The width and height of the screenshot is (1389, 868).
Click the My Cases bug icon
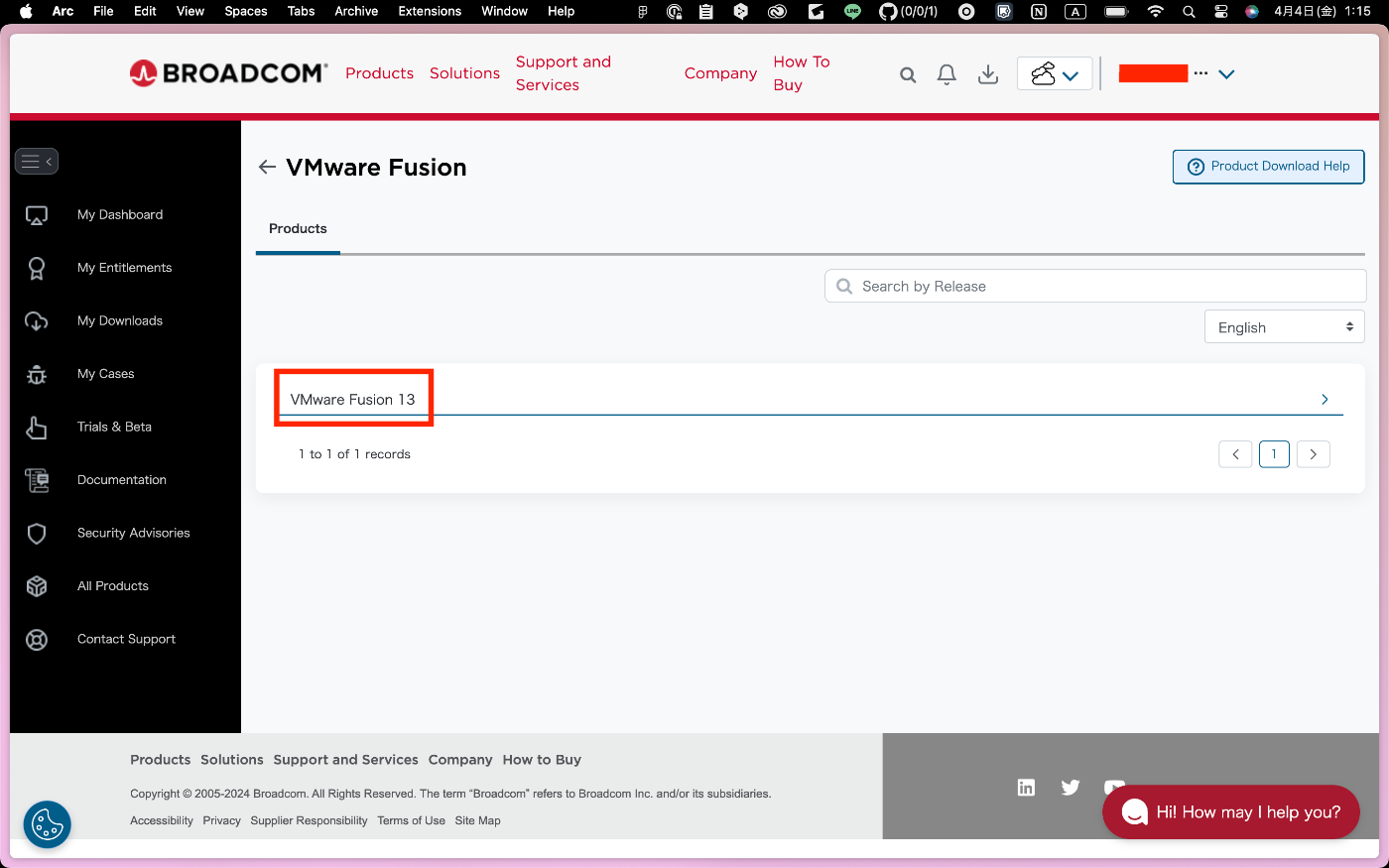(x=37, y=374)
